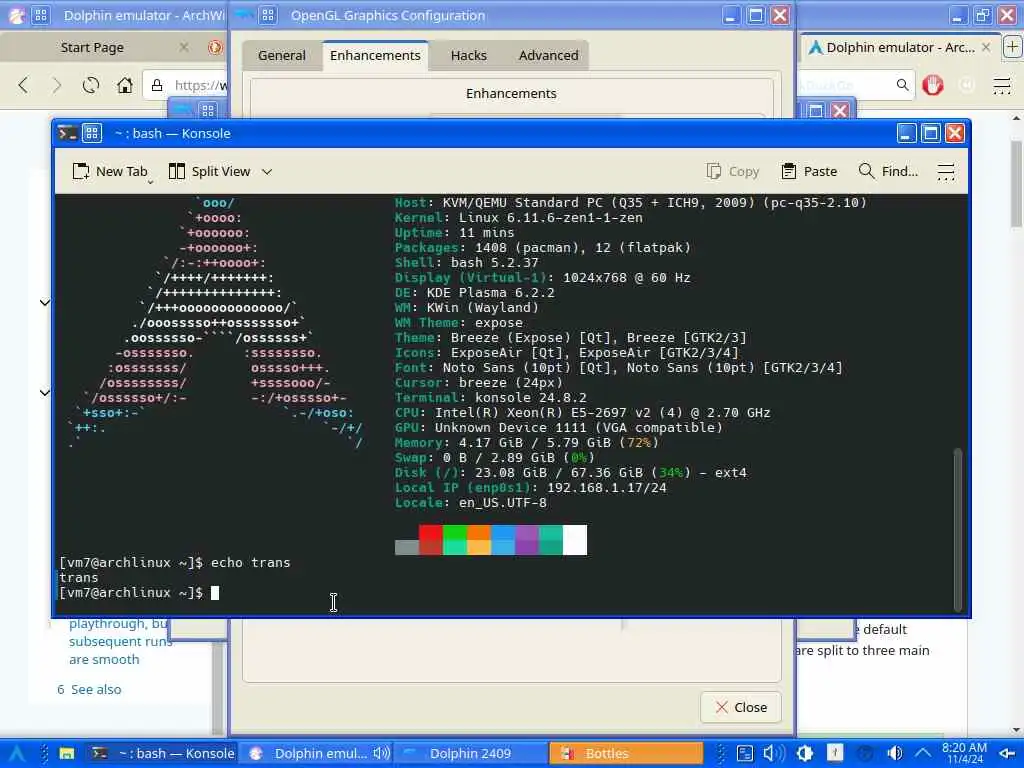This screenshot has height=768, width=1024.
Task: Close the OpenGL Graphics Configuration dialog
Action: [741, 707]
